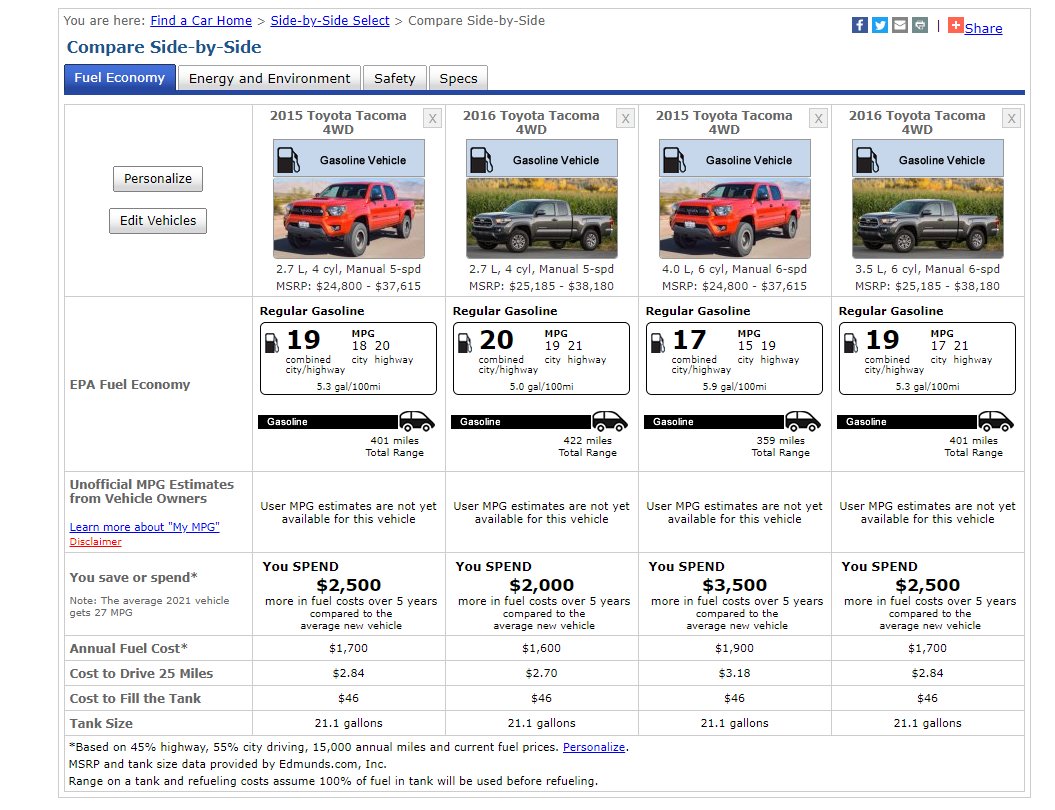Remove 2015 Tacoma 2.7 L vehicle
Screen dimensions: 1055x810
coord(433,119)
